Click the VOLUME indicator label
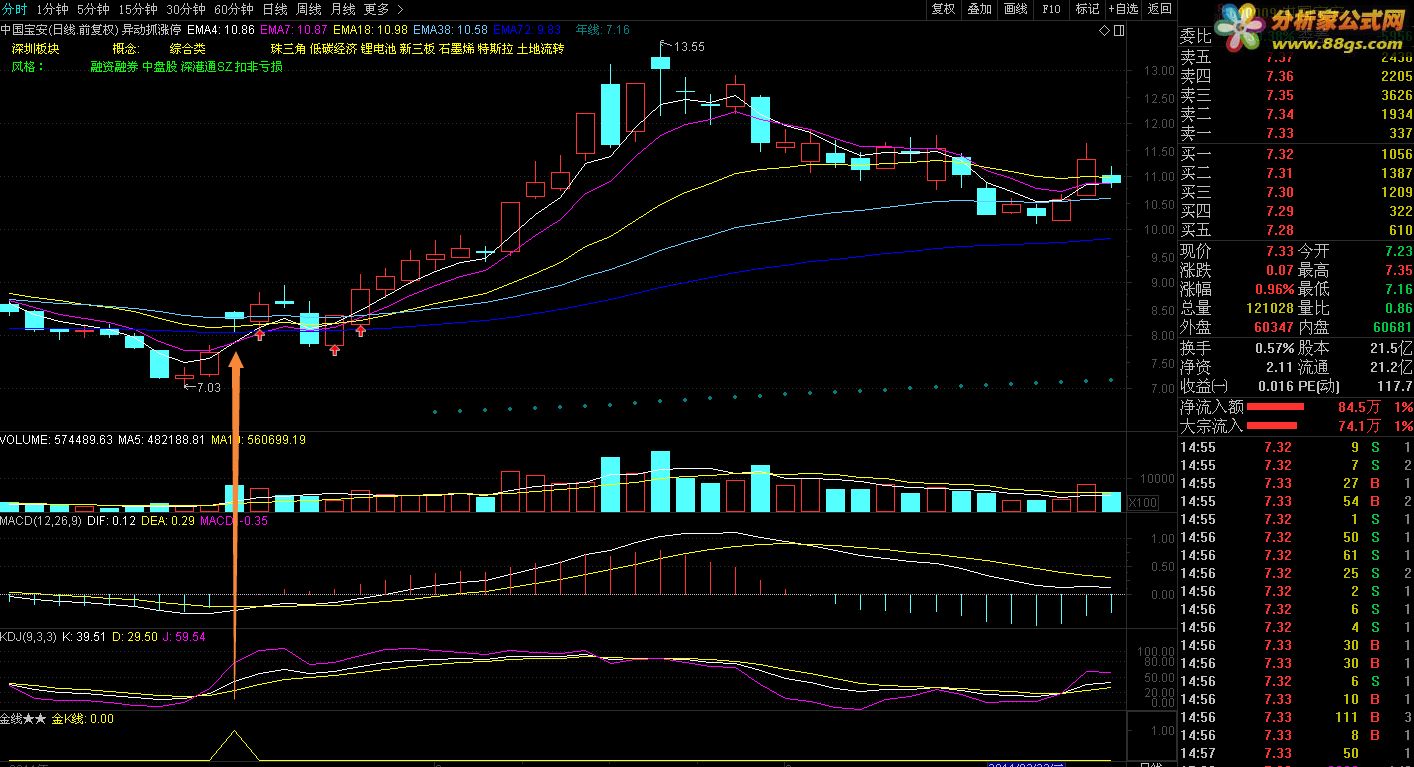 click(x=26, y=439)
